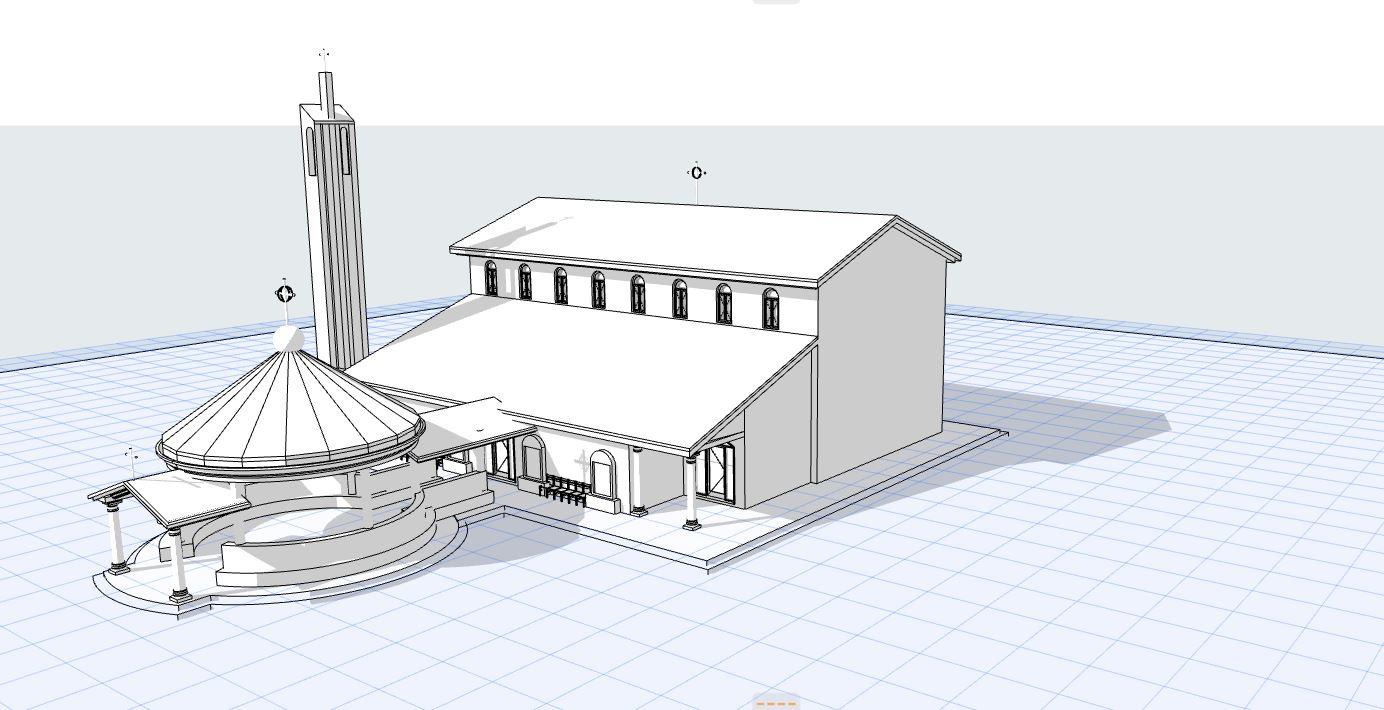Click the leftmost arched clerestory window
Image resolution: width=1384 pixels, height=710 pixels.
pyautogui.click(x=491, y=278)
